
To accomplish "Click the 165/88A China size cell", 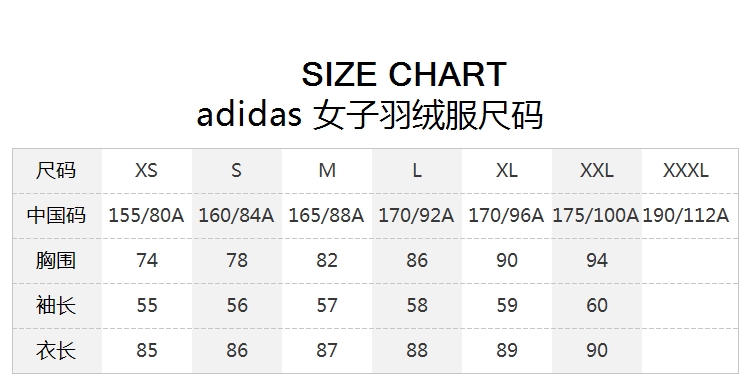I will point(326,215).
